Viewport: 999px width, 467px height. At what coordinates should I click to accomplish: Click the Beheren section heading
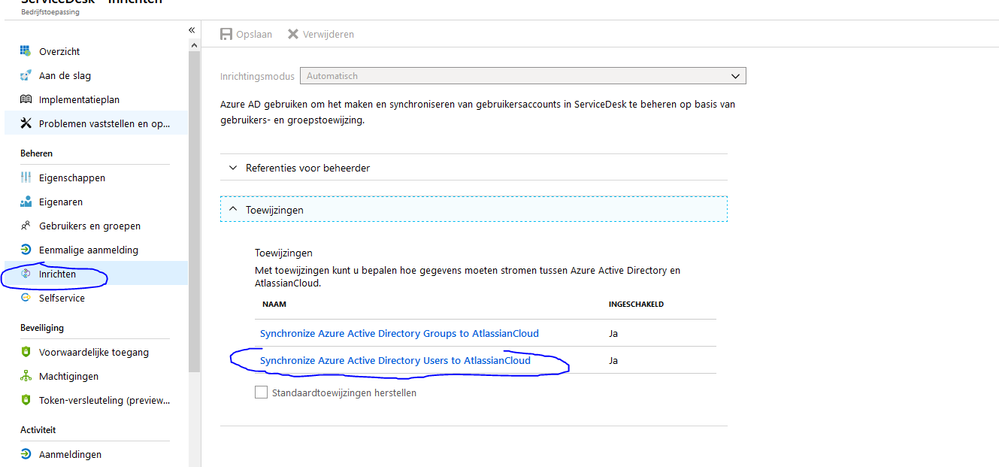(36, 154)
